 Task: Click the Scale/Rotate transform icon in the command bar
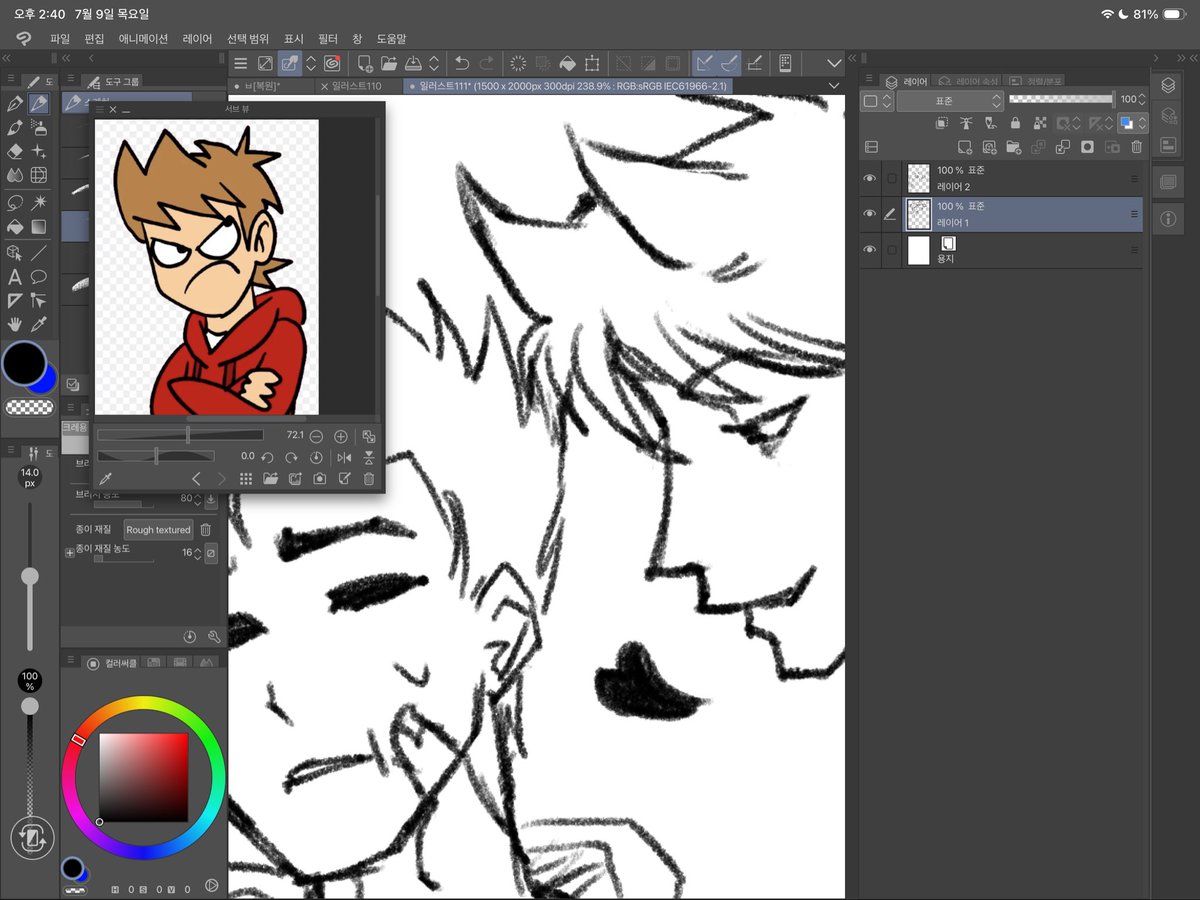point(592,63)
